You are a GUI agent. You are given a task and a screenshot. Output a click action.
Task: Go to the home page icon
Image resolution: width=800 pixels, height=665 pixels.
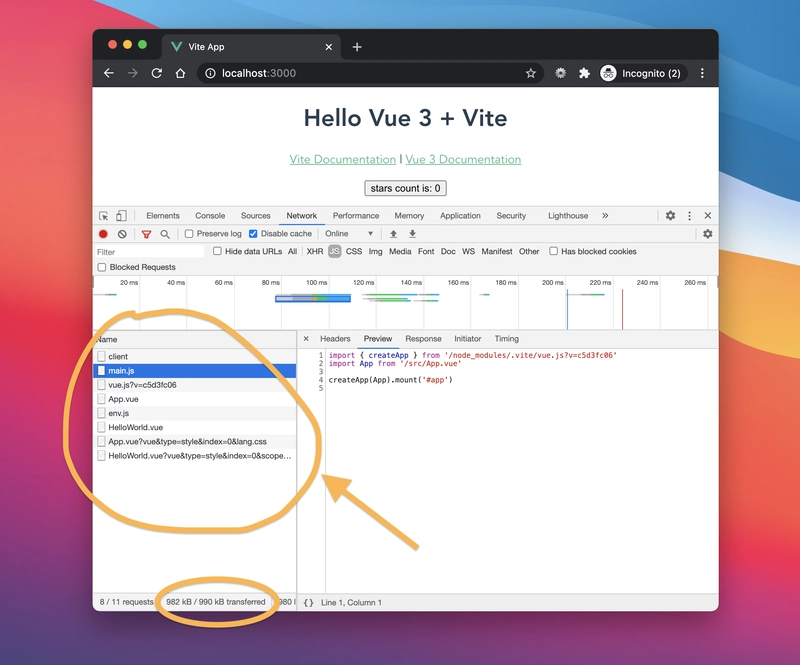point(180,73)
